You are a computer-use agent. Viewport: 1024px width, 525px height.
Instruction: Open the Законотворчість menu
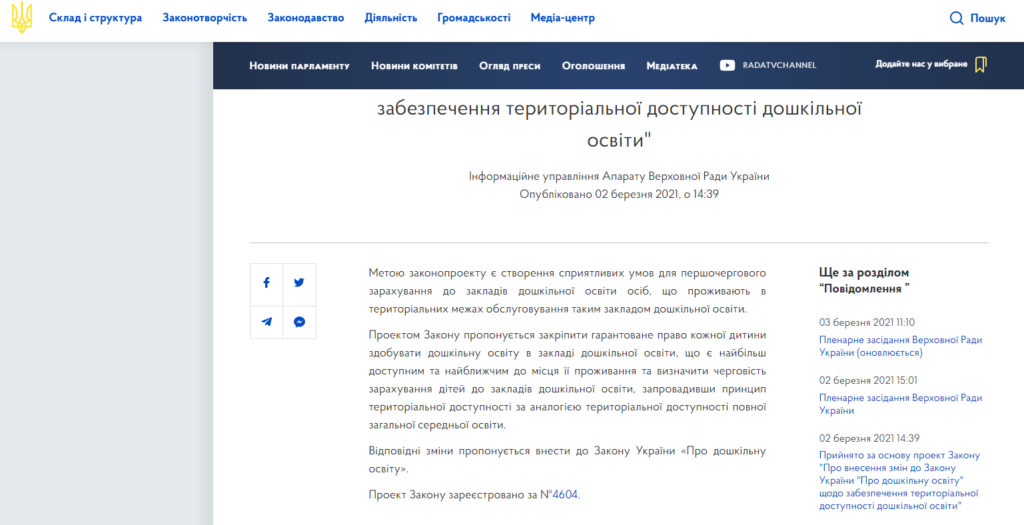pos(205,18)
